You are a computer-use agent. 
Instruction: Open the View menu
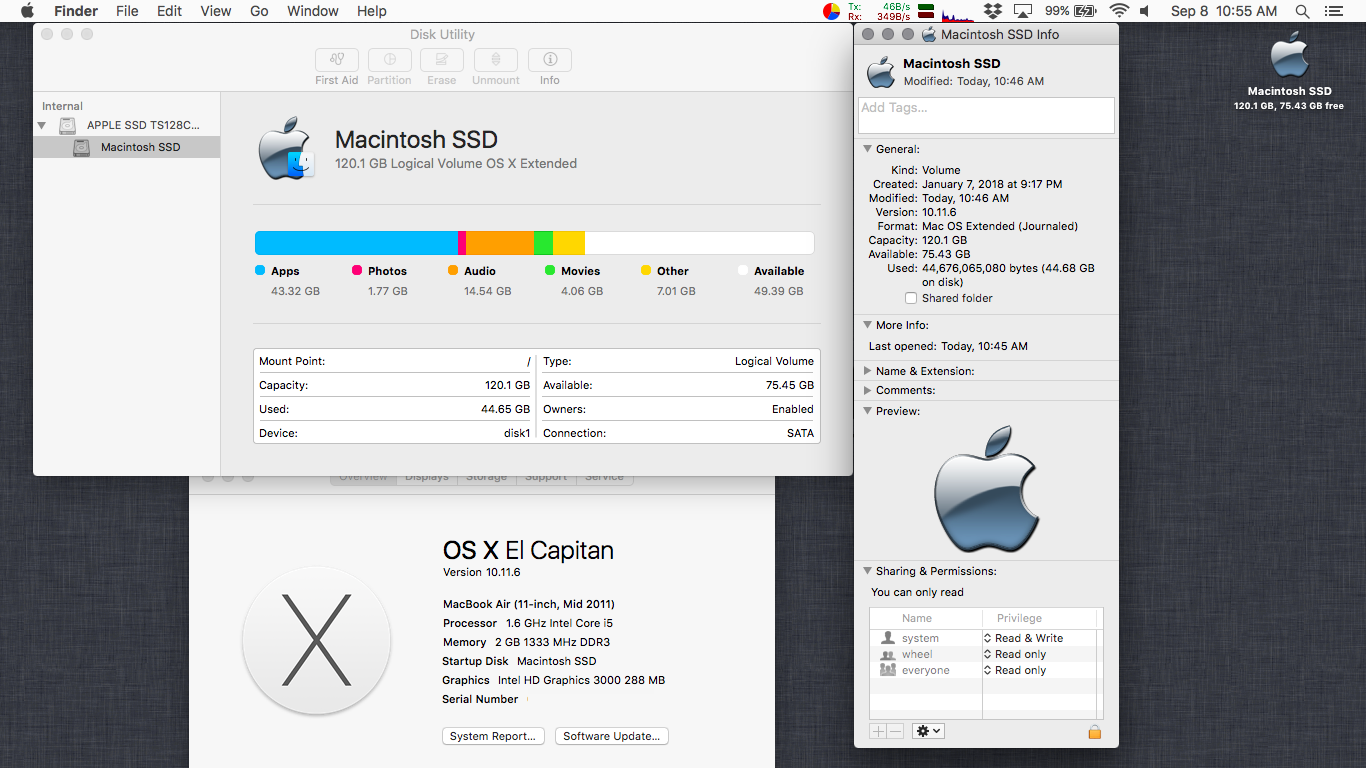(x=216, y=11)
